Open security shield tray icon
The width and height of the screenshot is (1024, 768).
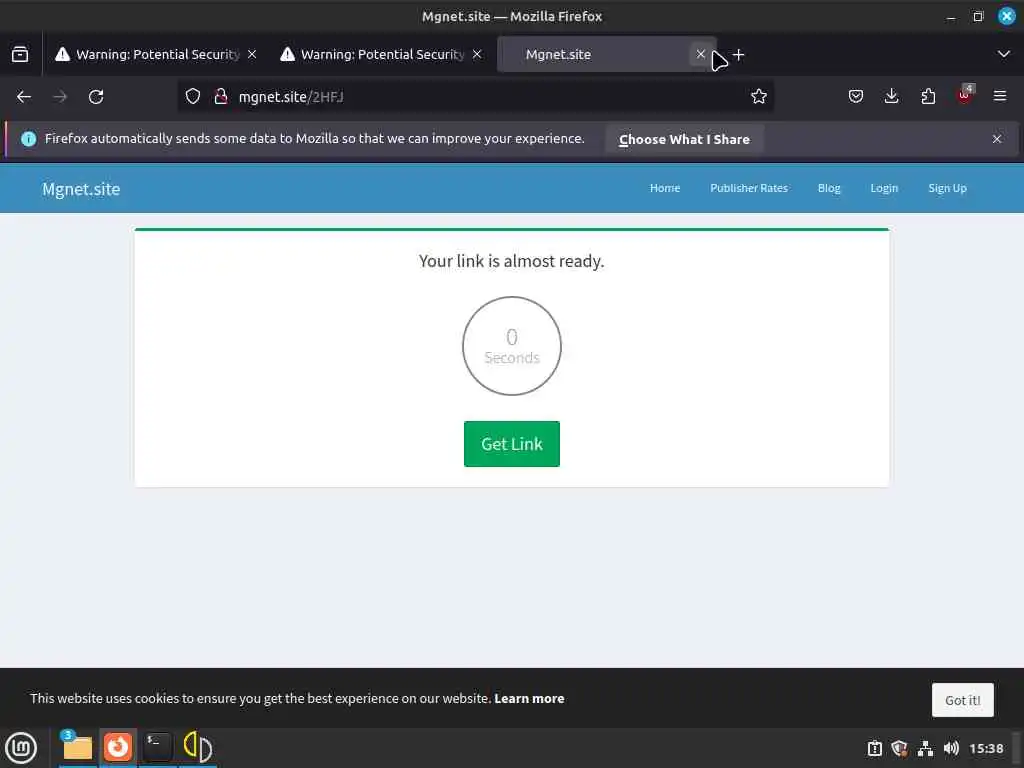pos(900,748)
